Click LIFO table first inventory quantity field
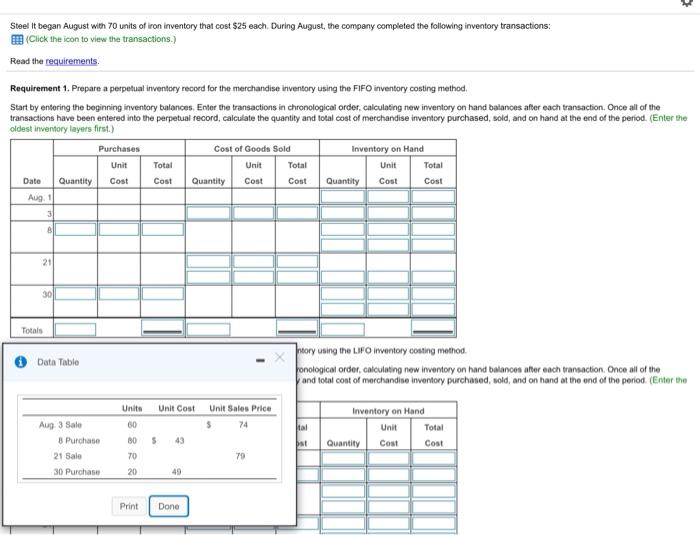Viewport: 700px width, 535px height. (343, 459)
